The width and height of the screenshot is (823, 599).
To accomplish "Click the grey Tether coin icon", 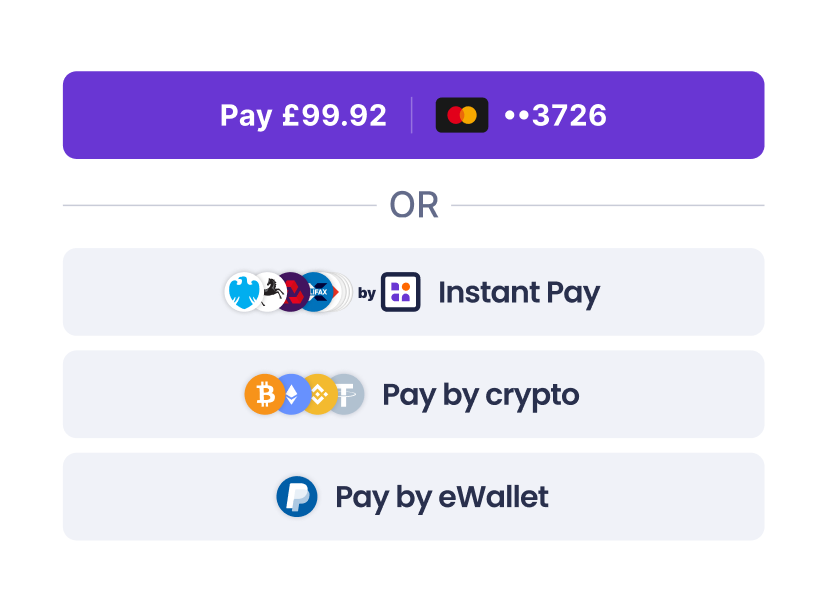I will 347,394.
